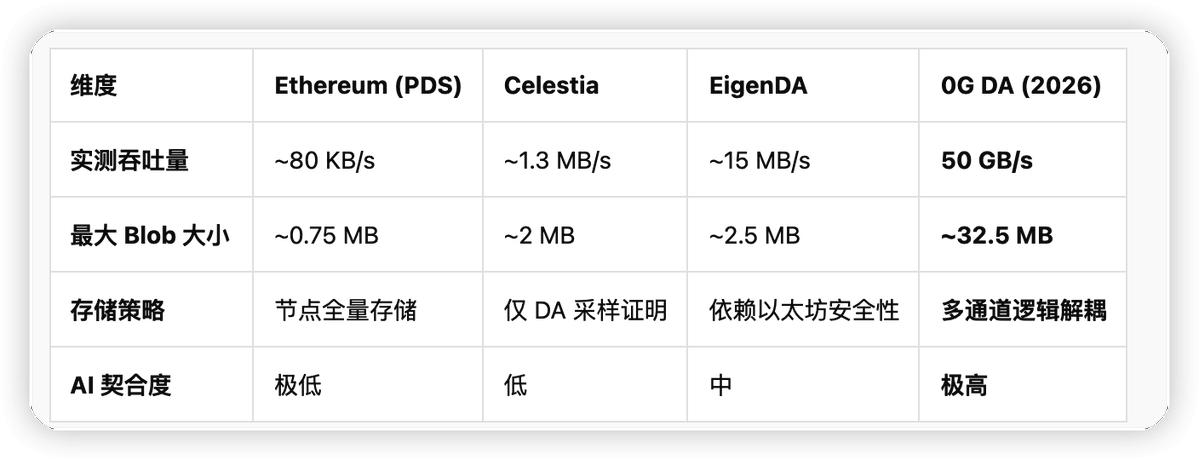The height and width of the screenshot is (460, 1199).
Task: Select the 实测吞吐量 row label
Action: 130,161
